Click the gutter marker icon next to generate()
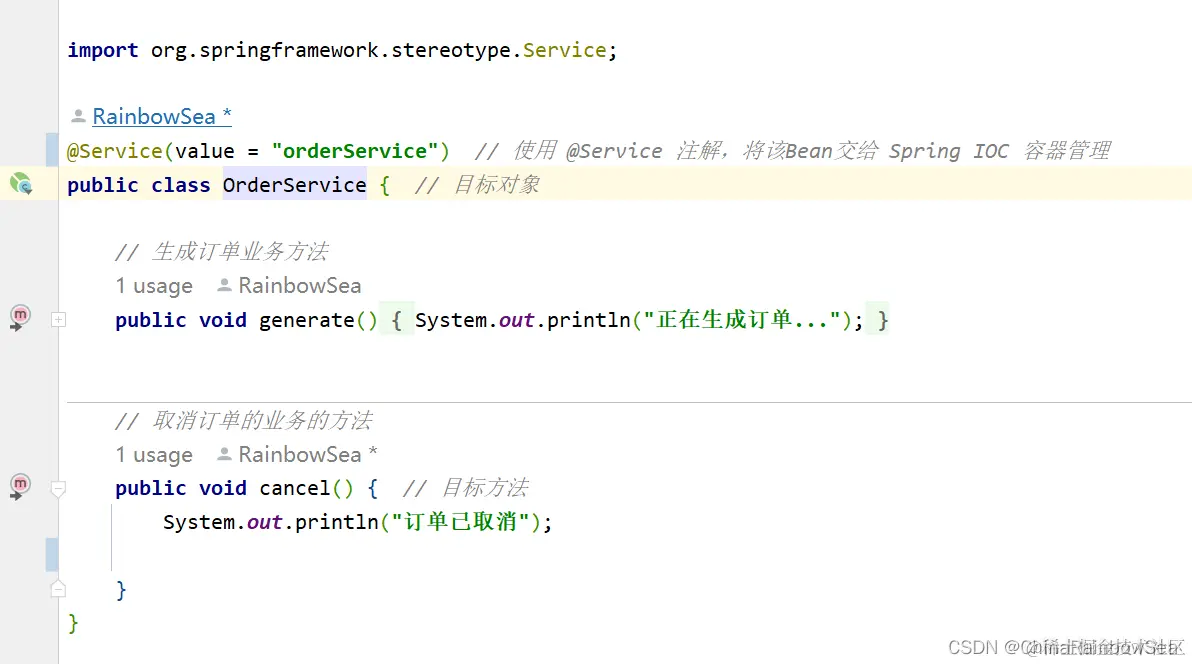The image size is (1192, 664). 20,318
